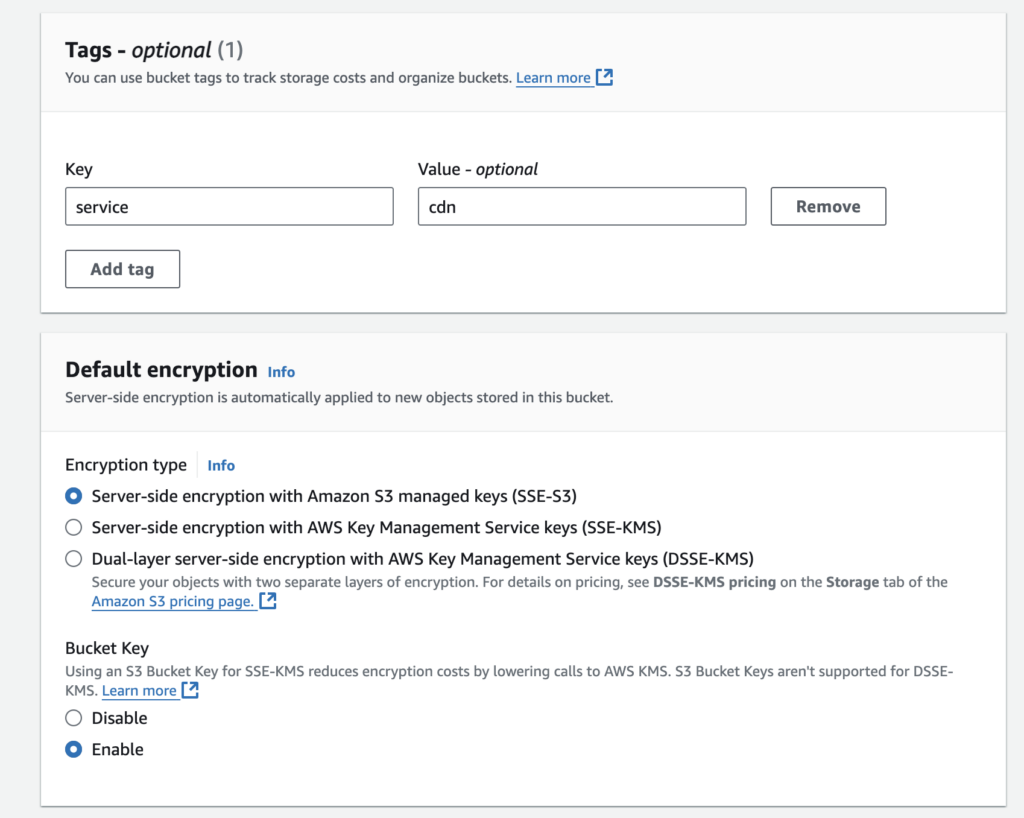
Task: Follow Learn more link under Bucket Key
Action: [x=139, y=691]
